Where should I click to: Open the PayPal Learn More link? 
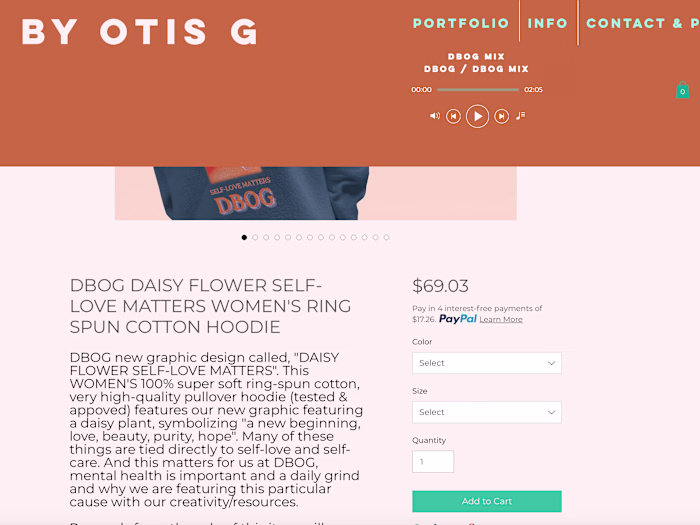pos(501,320)
